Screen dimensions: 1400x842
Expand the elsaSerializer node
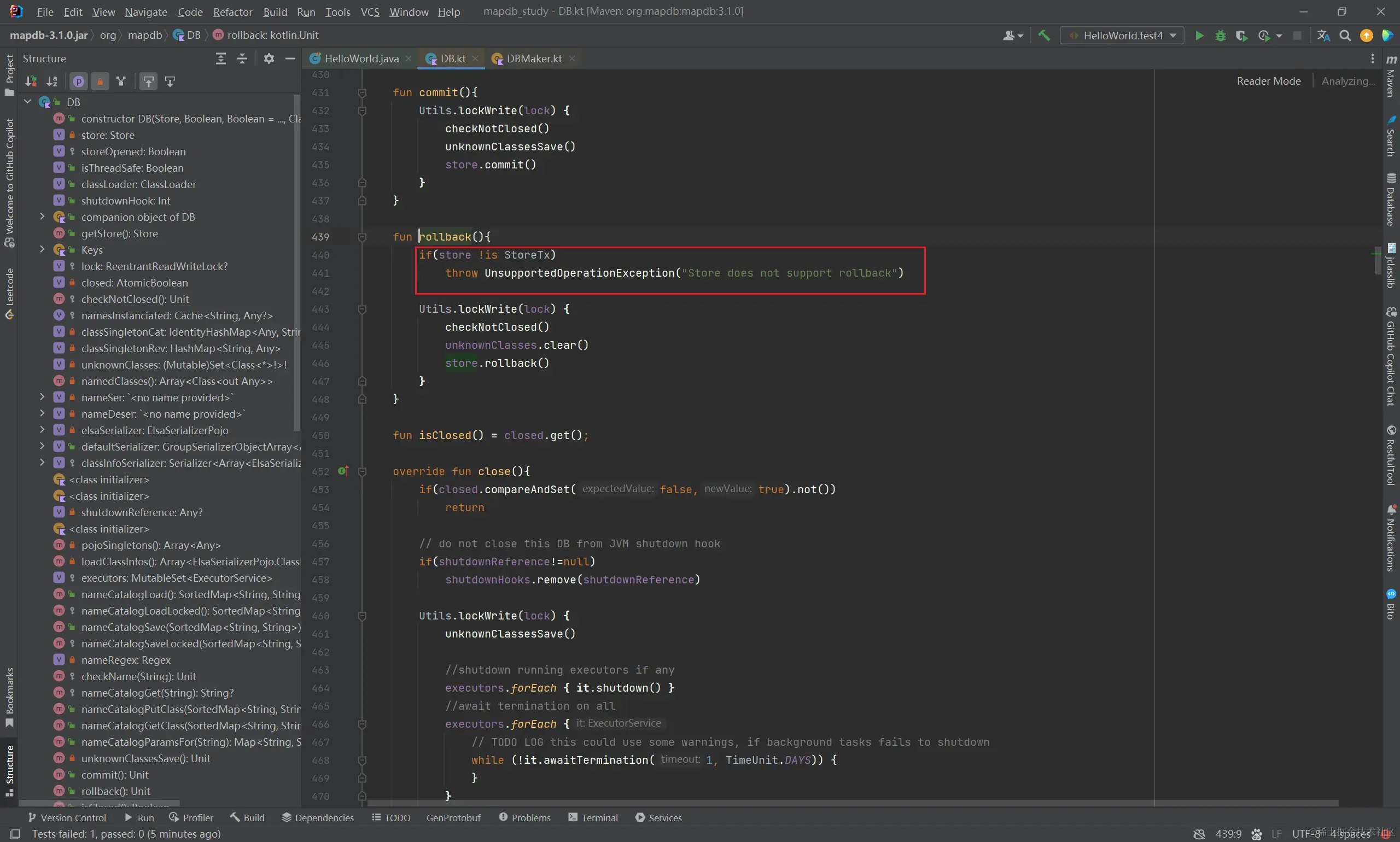pyautogui.click(x=42, y=430)
